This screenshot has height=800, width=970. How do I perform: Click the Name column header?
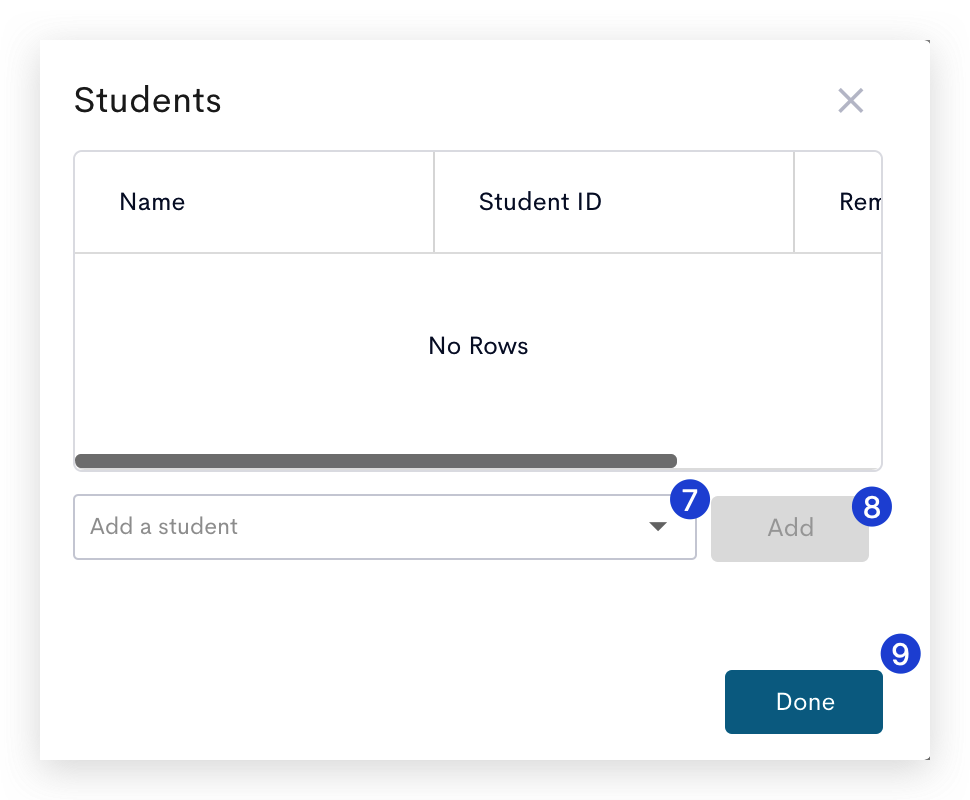[x=254, y=202]
